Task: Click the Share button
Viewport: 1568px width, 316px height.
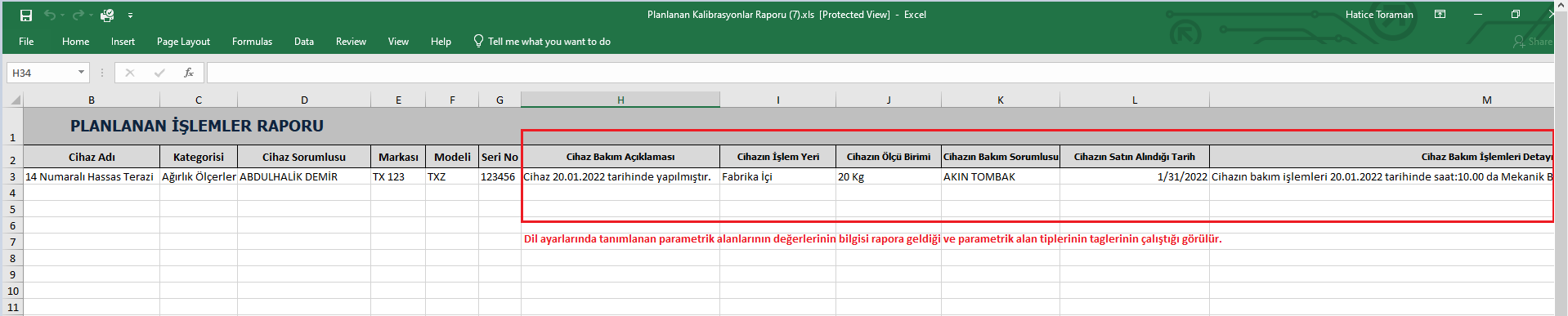Action: [1532, 41]
